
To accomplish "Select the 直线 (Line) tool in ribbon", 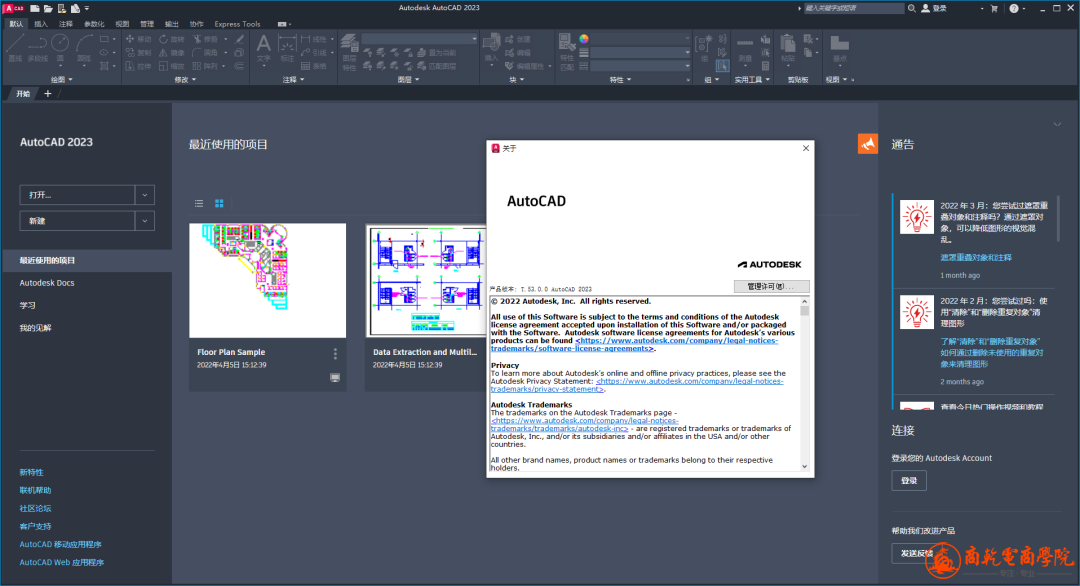I will pyautogui.click(x=15, y=45).
